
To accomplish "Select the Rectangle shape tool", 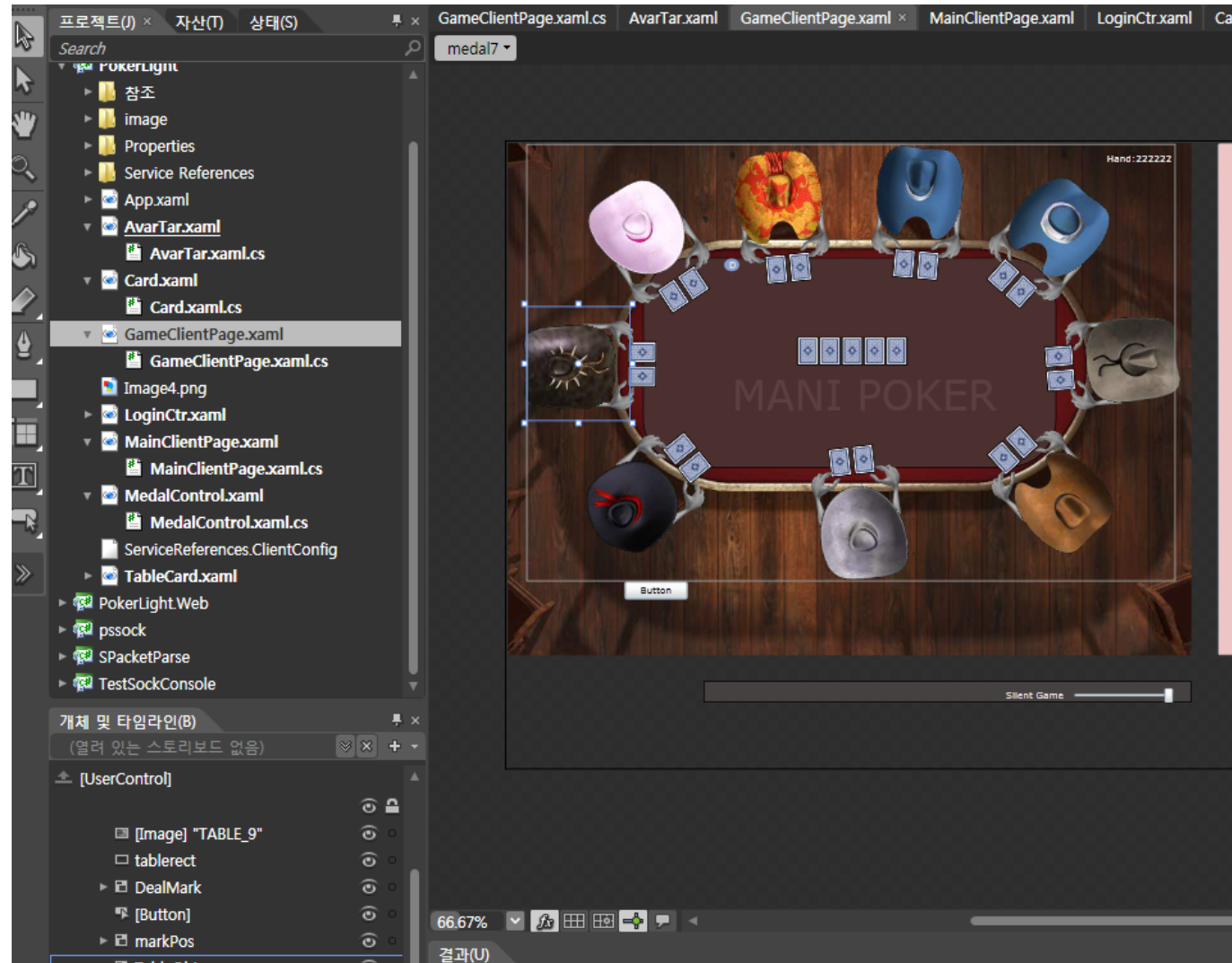I will (x=24, y=389).
